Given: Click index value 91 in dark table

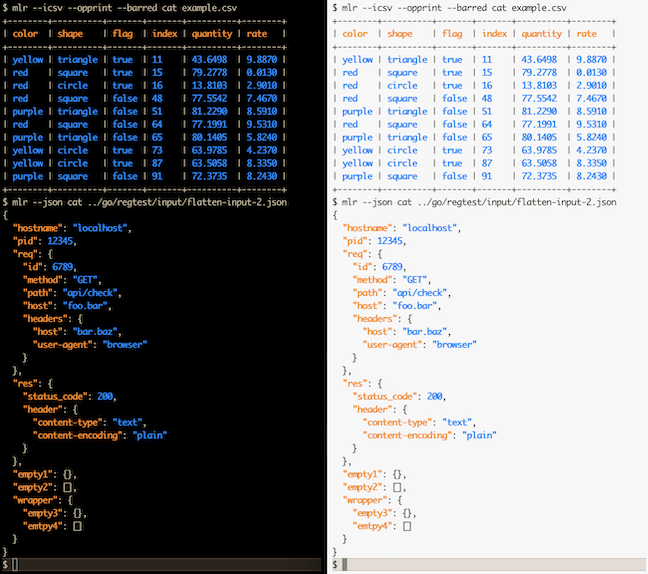Looking at the screenshot, I should point(157,176).
